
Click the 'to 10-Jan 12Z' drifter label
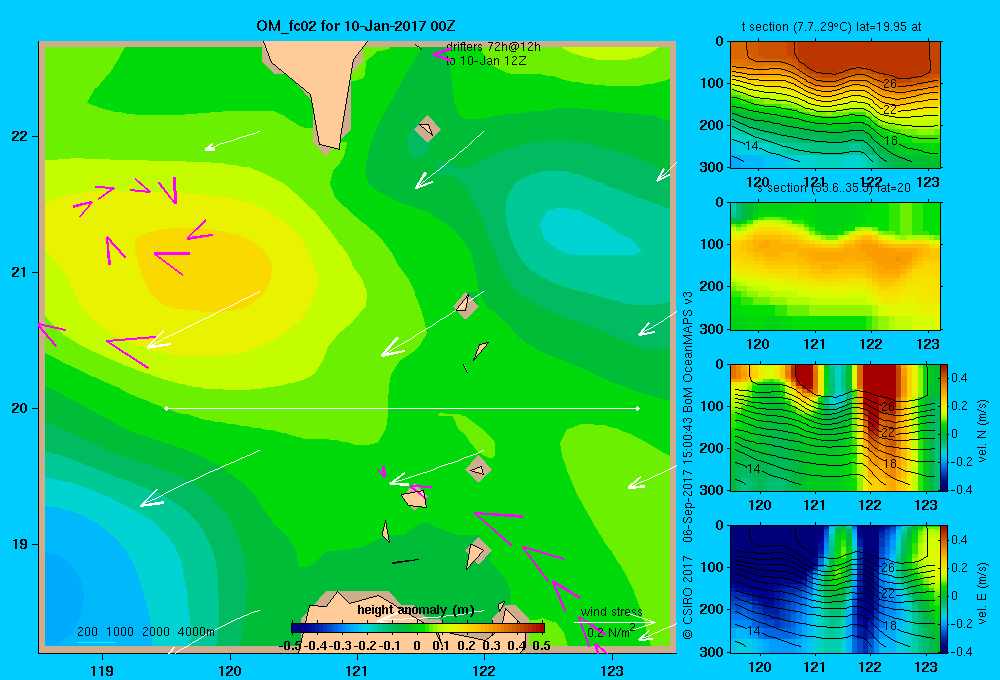tap(486, 61)
